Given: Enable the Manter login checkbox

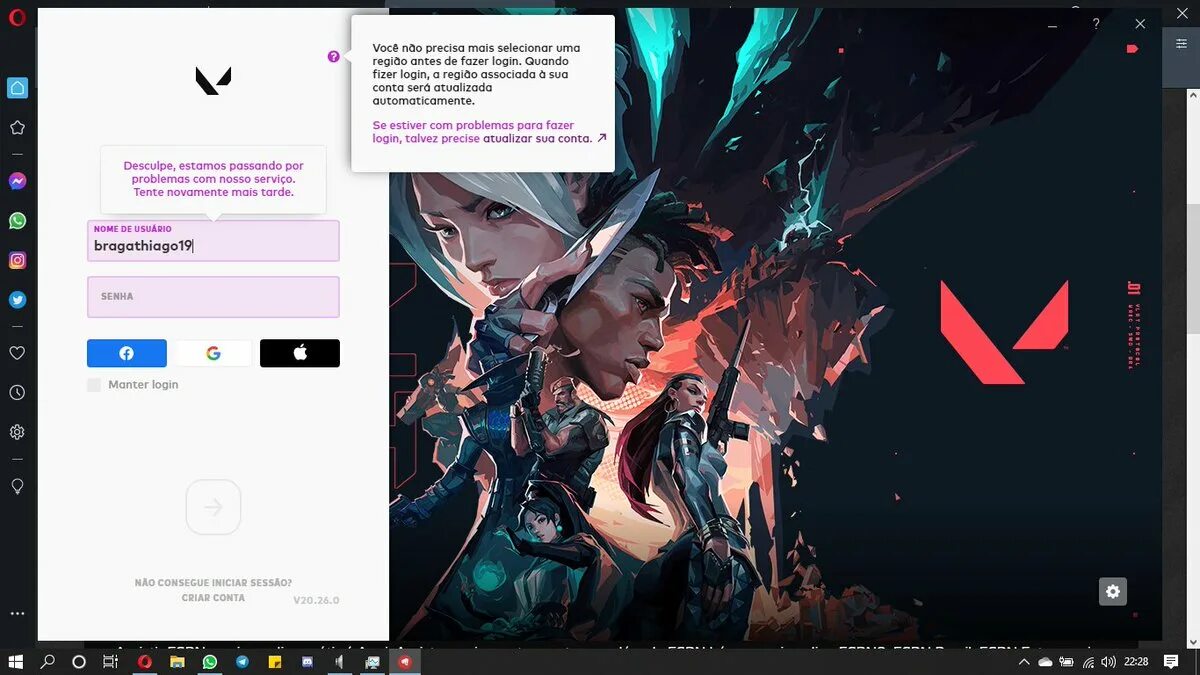Looking at the screenshot, I should pyautogui.click(x=93, y=384).
